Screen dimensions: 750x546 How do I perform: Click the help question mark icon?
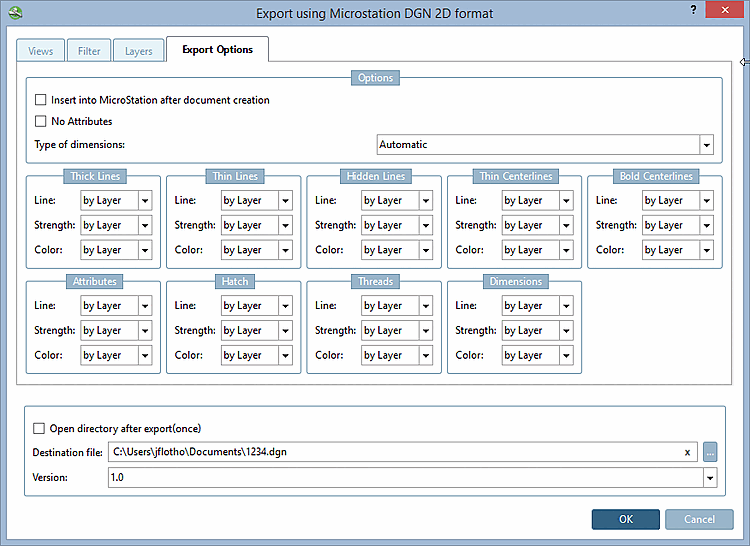coord(693,9)
